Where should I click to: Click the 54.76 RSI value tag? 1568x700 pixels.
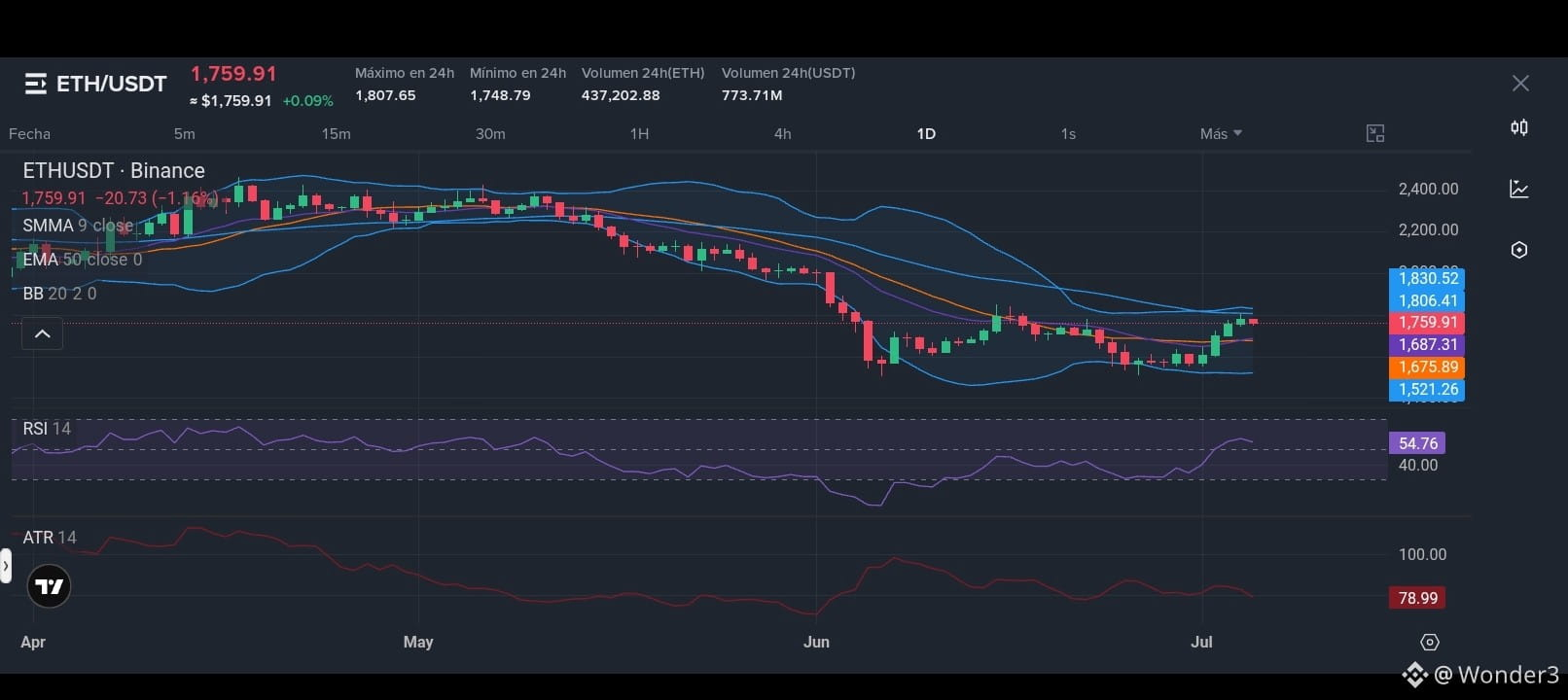1417,443
